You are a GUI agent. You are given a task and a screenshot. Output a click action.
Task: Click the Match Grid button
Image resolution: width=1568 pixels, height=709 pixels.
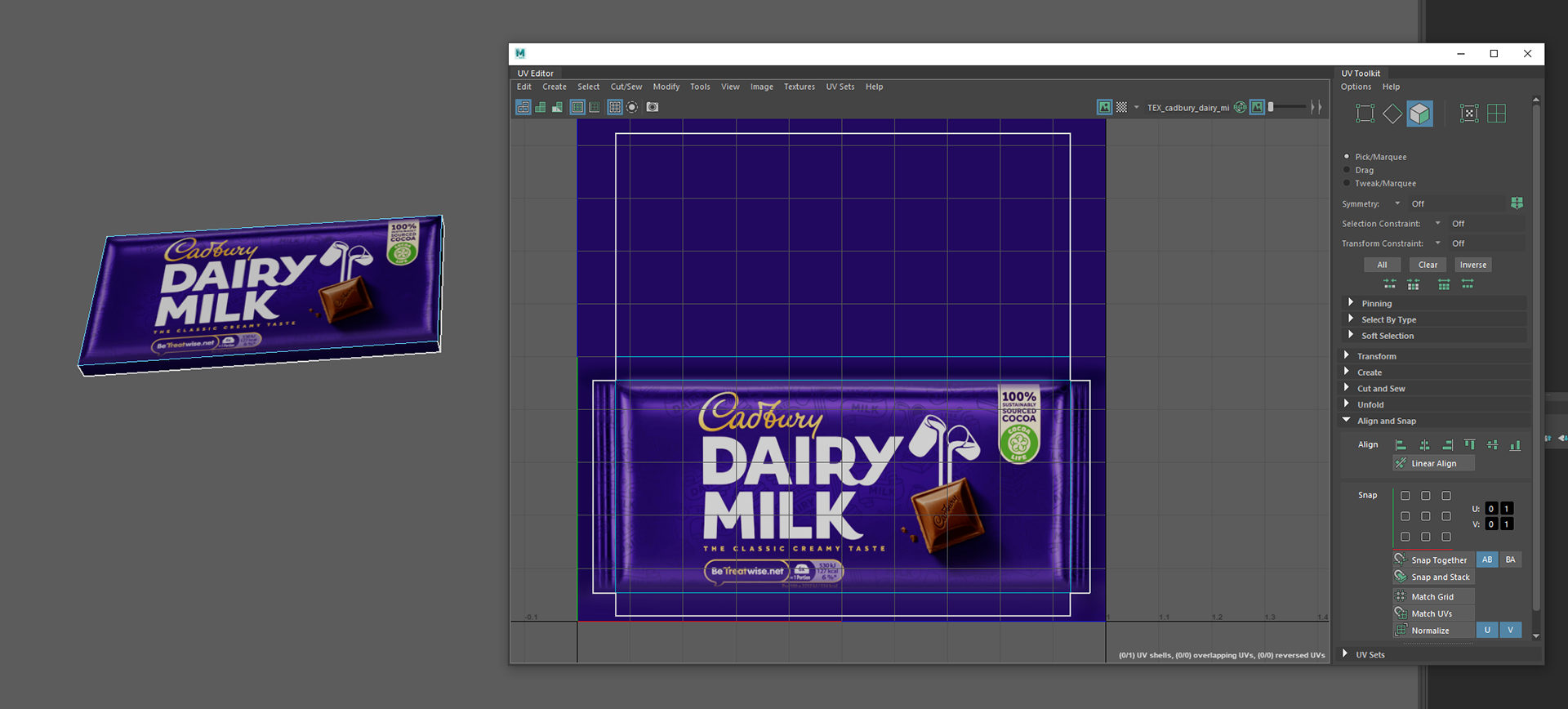[1433, 596]
